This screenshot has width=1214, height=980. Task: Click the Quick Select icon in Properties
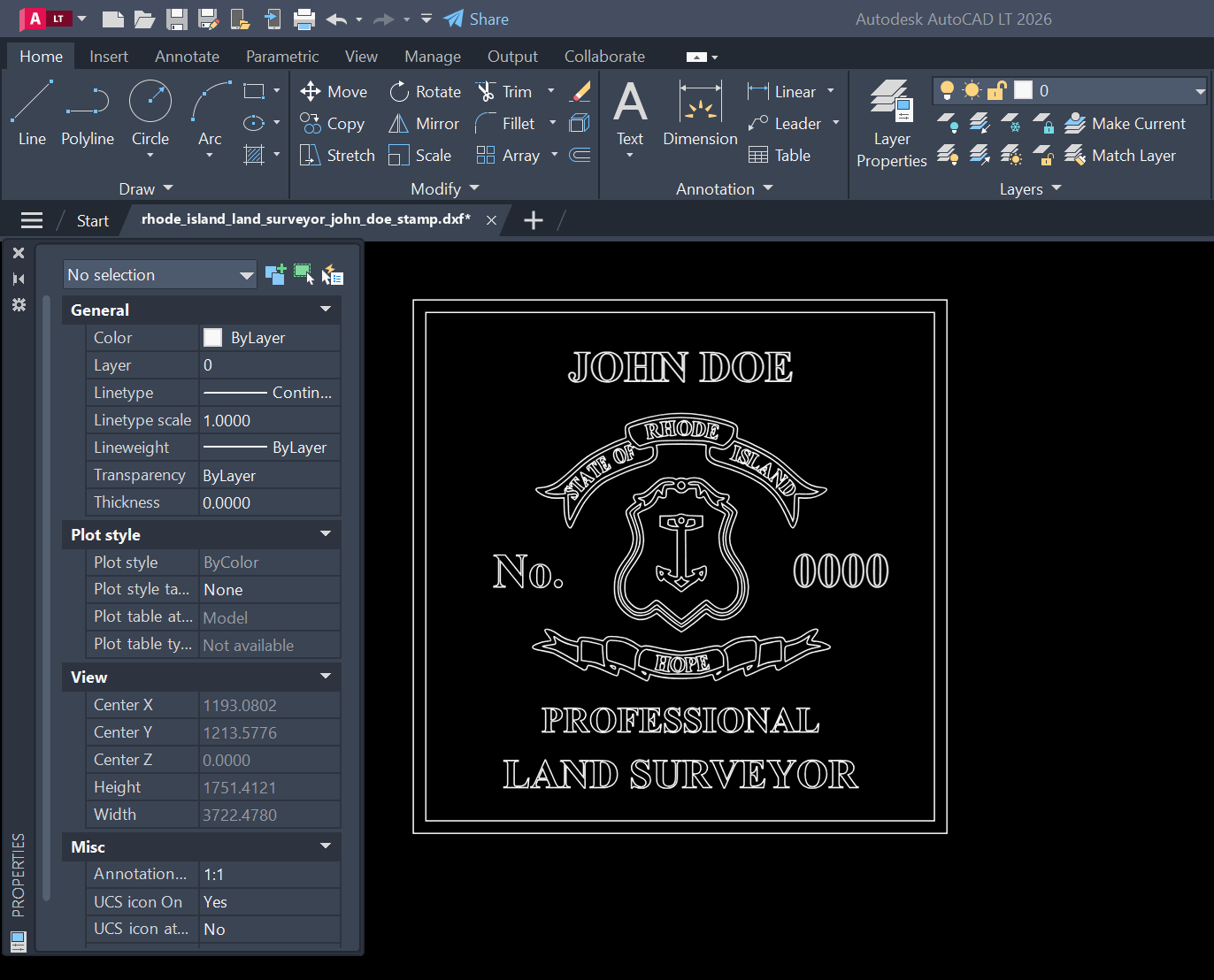(333, 275)
